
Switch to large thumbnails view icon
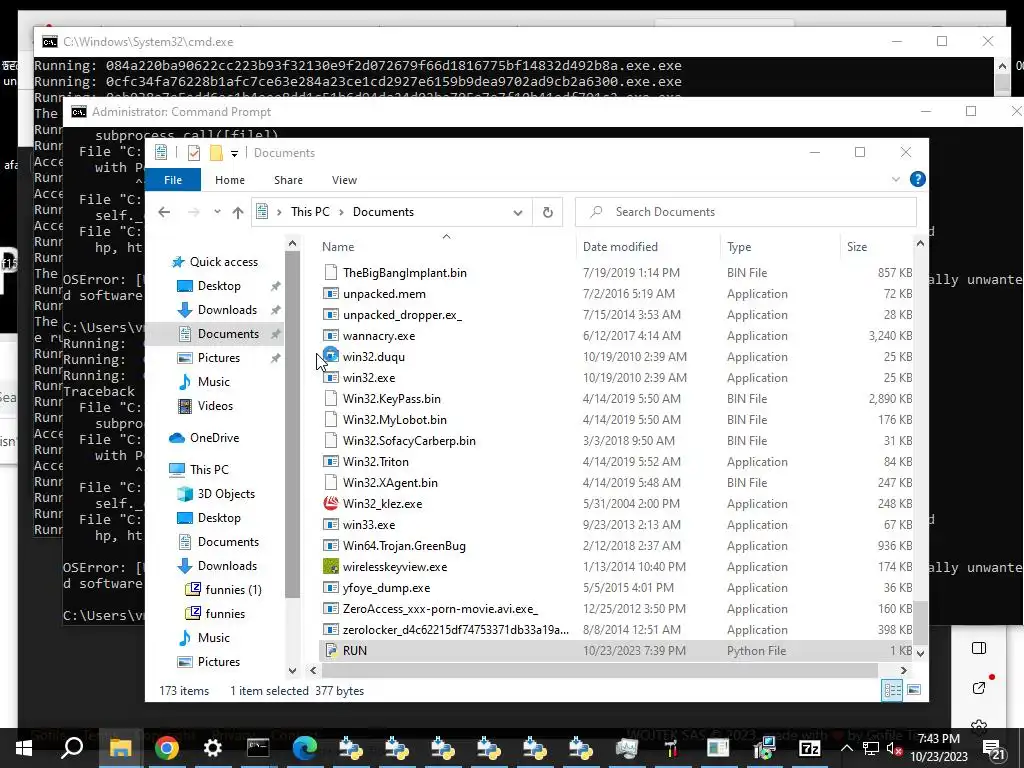[x=914, y=690]
